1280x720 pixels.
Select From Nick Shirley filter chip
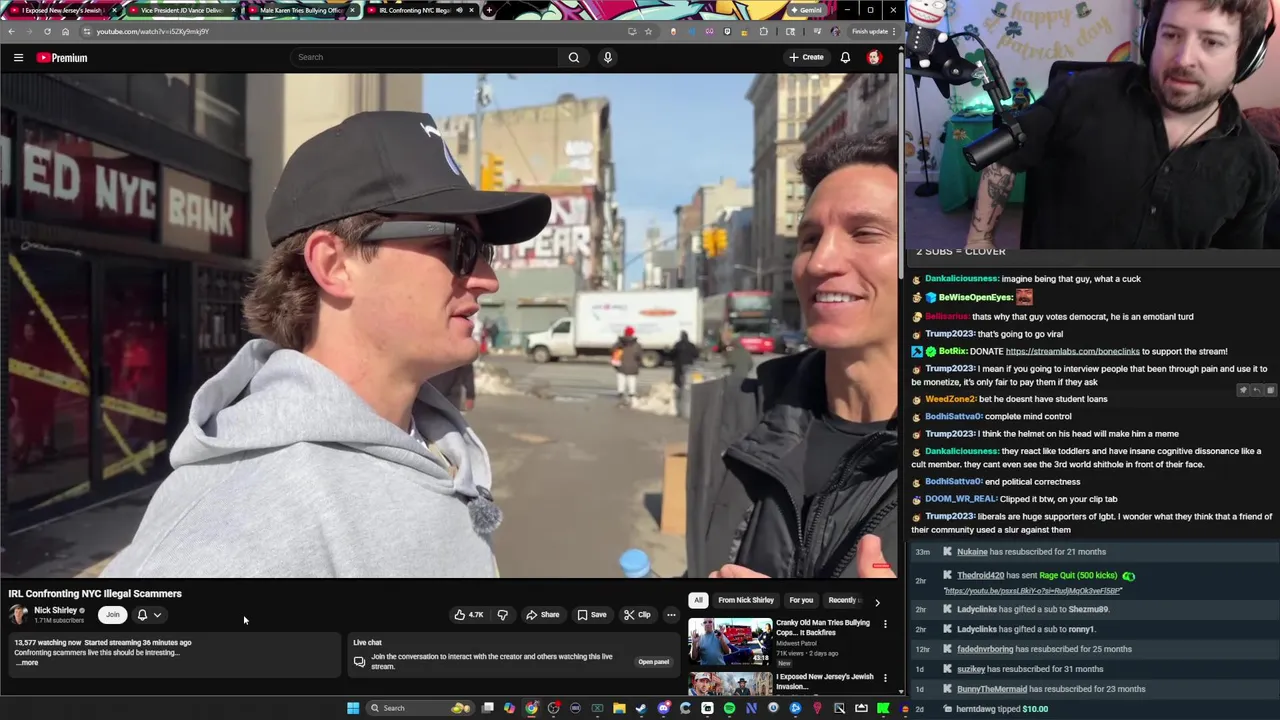(746, 600)
